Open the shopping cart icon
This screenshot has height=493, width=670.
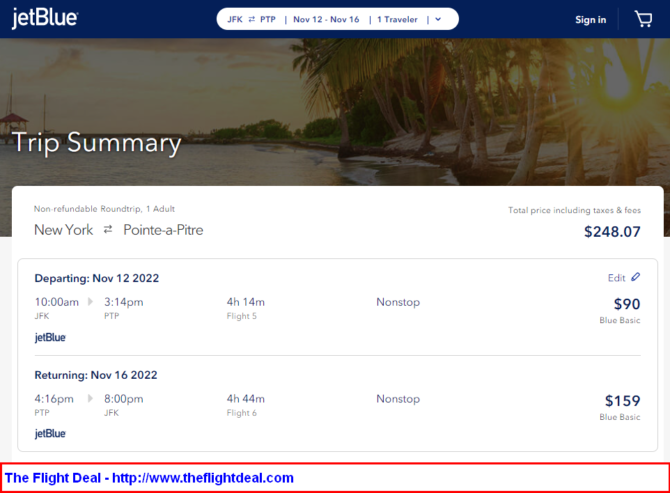[x=643, y=19]
